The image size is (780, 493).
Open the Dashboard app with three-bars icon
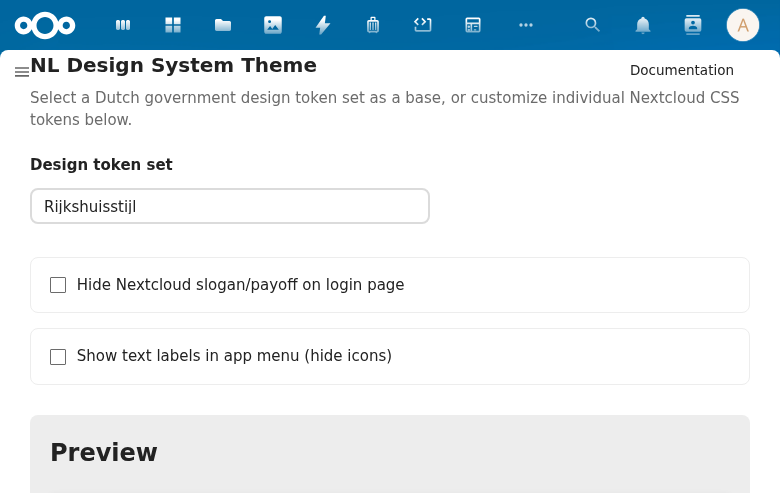(x=123, y=25)
